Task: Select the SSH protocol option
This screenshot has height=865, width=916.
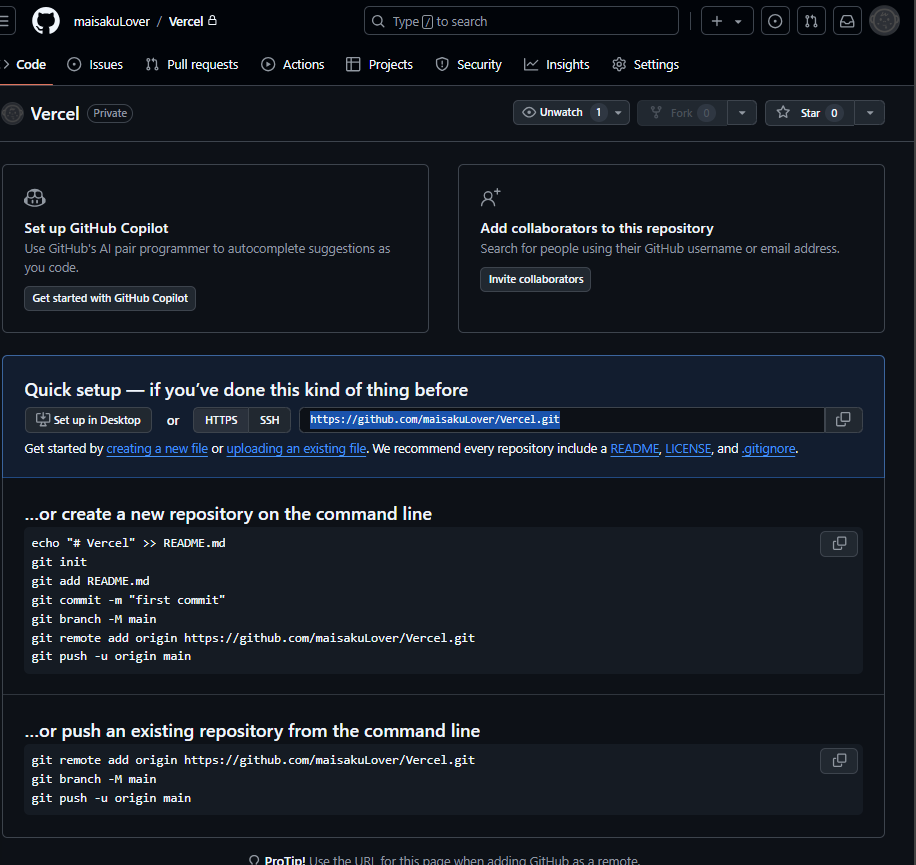Action: tap(269, 420)
